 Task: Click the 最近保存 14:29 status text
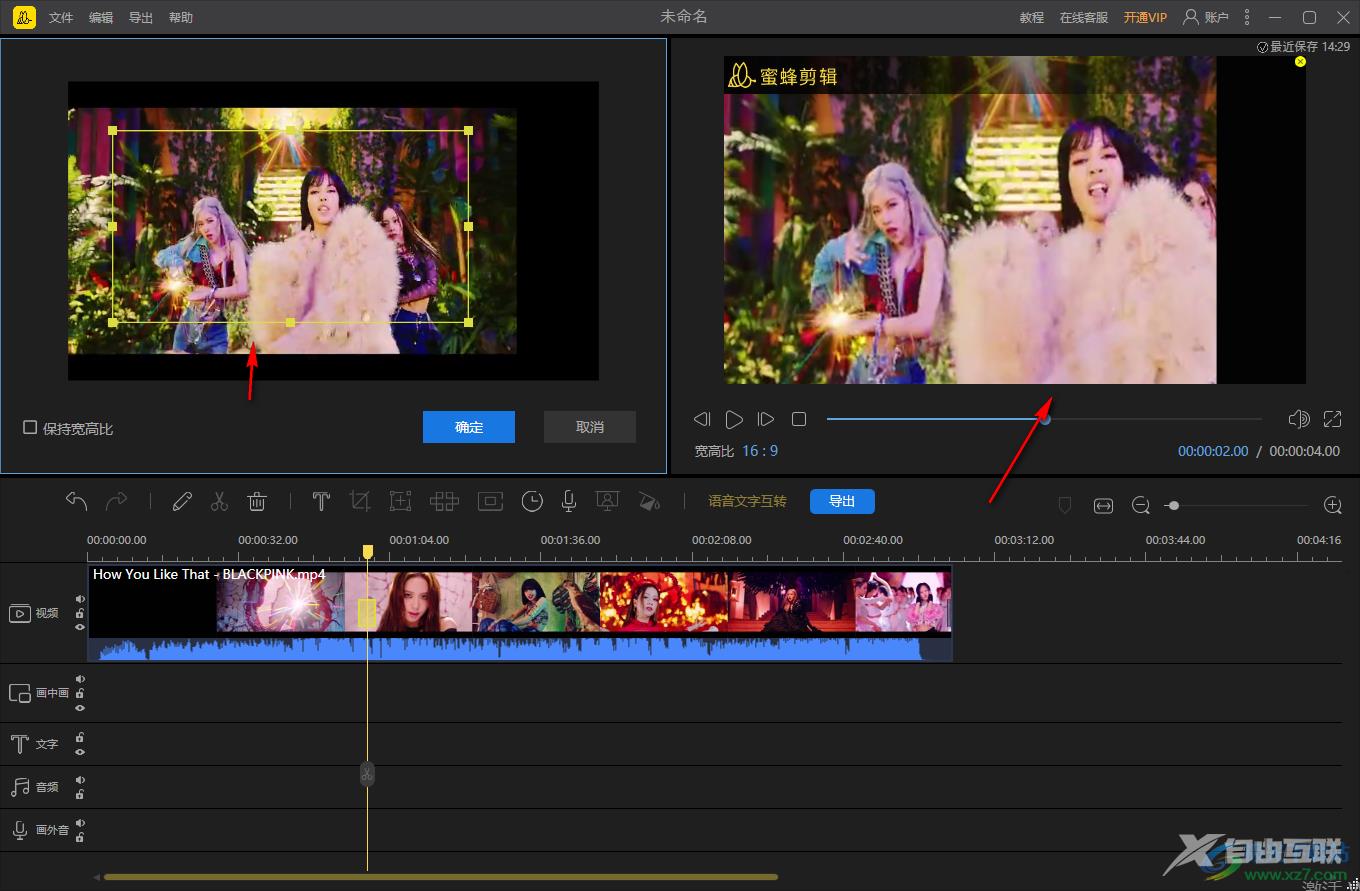pos(1303,47)
